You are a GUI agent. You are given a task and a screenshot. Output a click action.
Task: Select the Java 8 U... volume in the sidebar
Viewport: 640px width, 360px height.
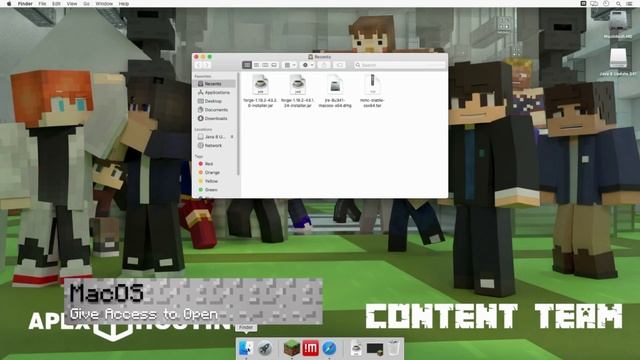pos(212,137)
